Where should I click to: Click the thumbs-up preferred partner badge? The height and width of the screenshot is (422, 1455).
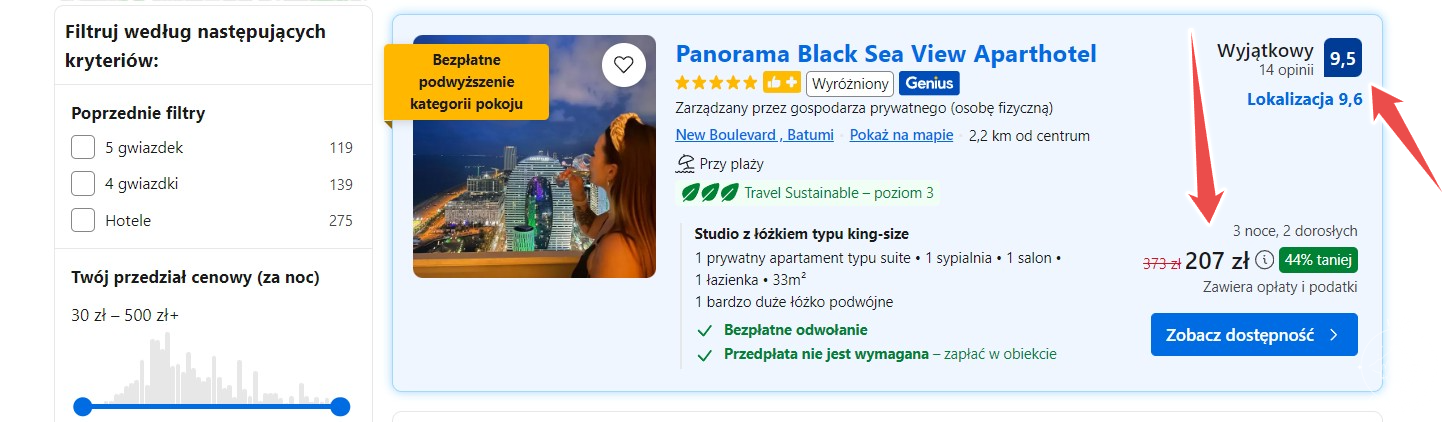(x=781, y=82)
